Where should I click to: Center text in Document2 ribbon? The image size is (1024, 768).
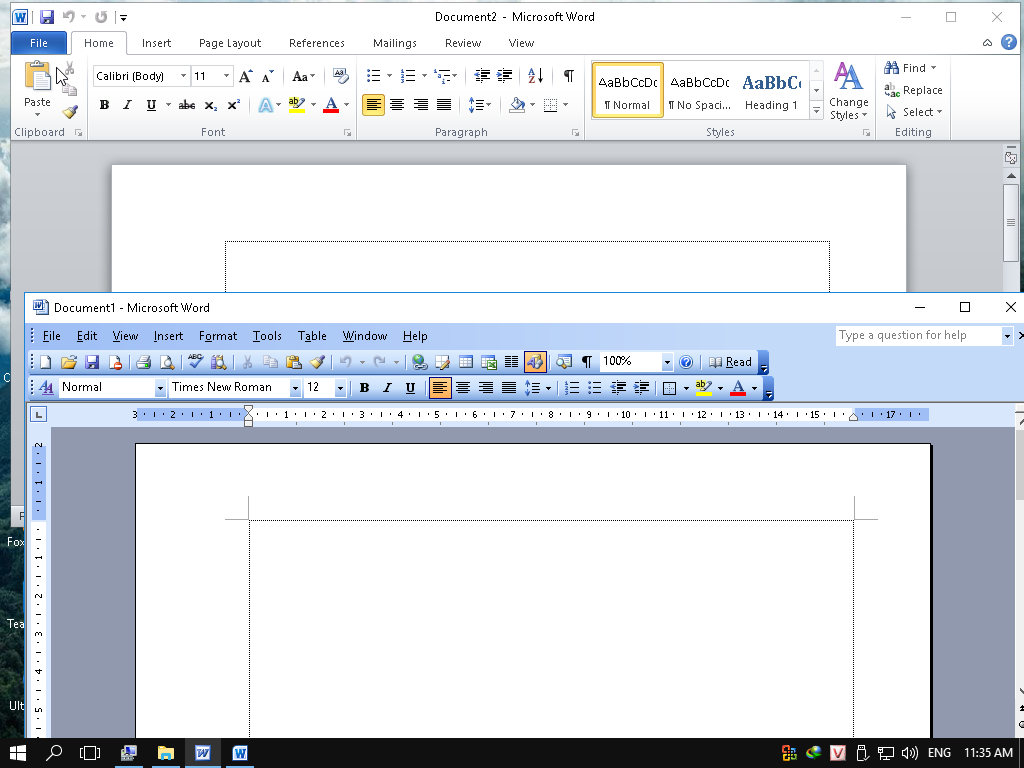pyautogui.click(x=397, y=105)
